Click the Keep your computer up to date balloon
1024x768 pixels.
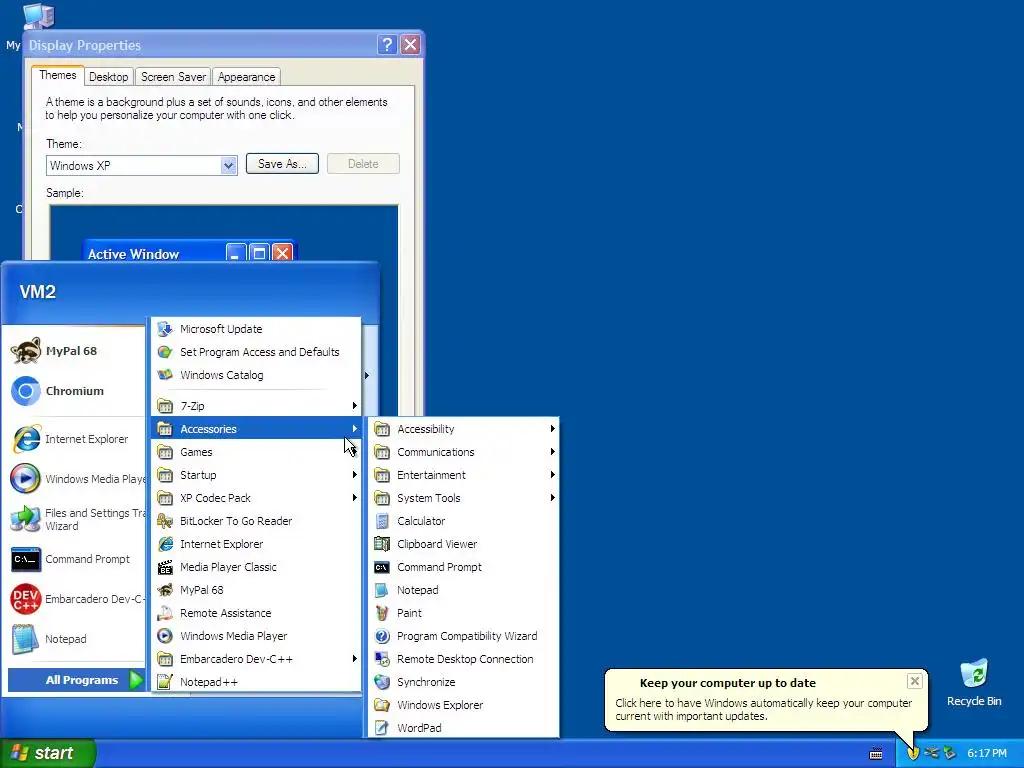[765, 699]
